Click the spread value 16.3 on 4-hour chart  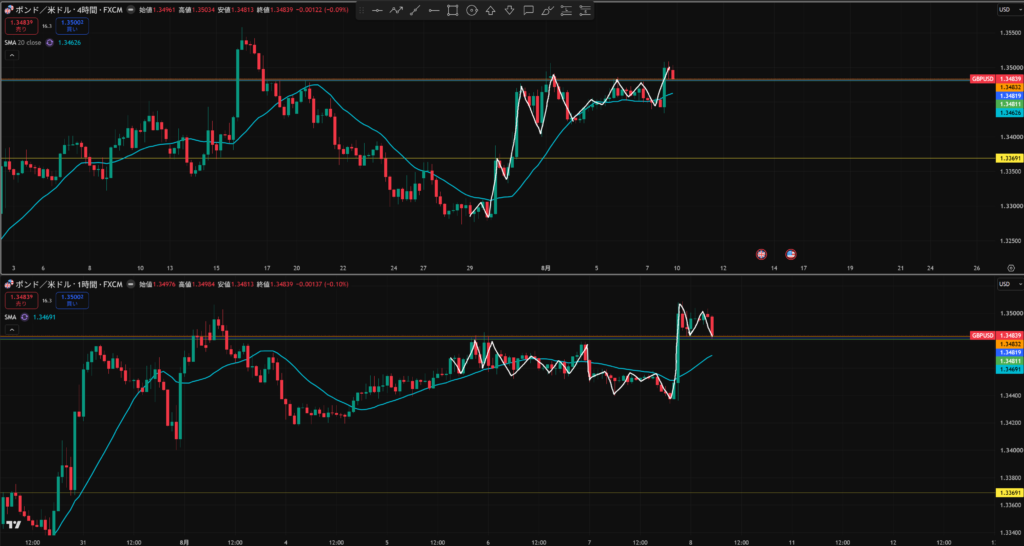(x=46, y=26)
